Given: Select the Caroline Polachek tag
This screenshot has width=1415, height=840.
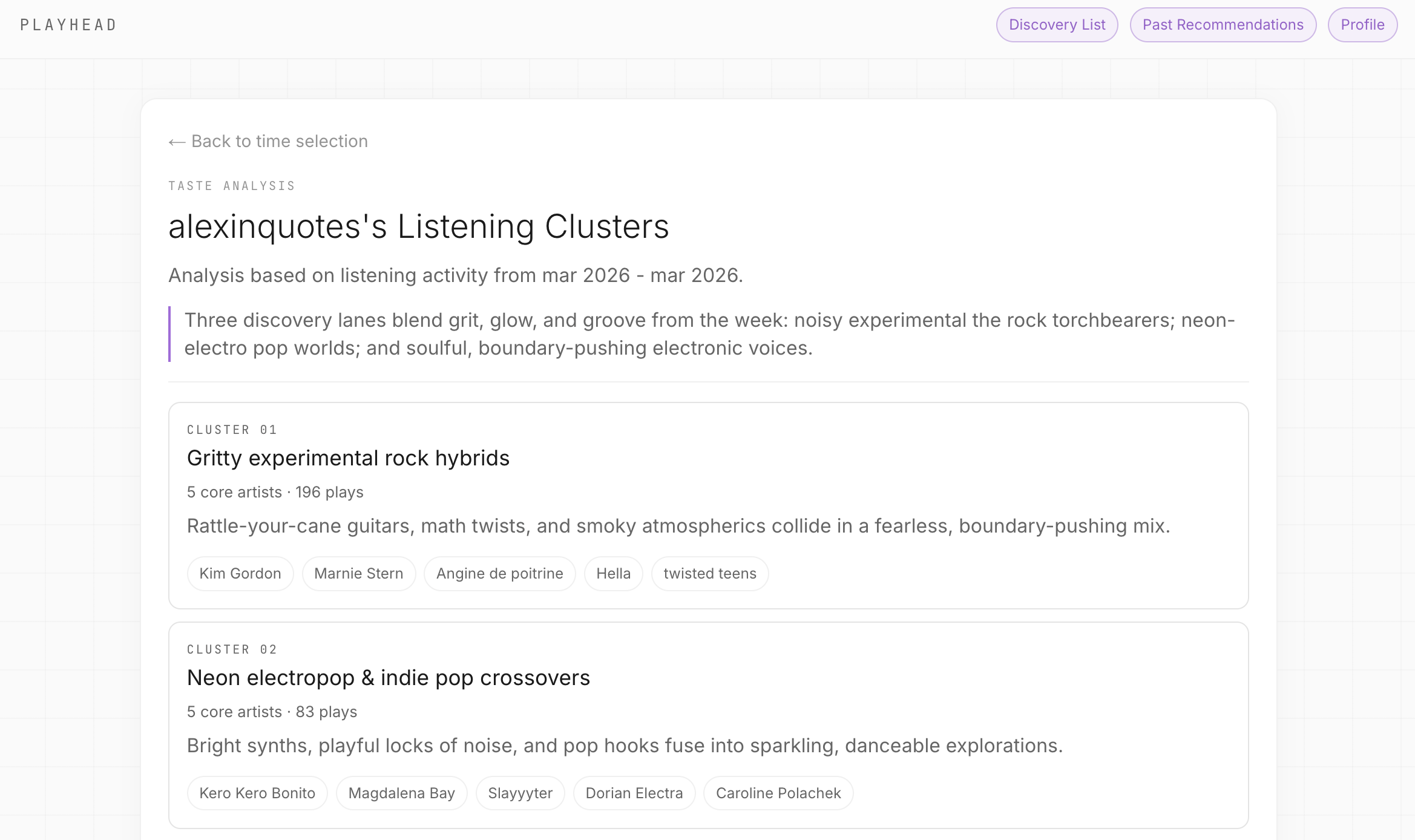Looking at the screenshot, I should coord(778,793).
